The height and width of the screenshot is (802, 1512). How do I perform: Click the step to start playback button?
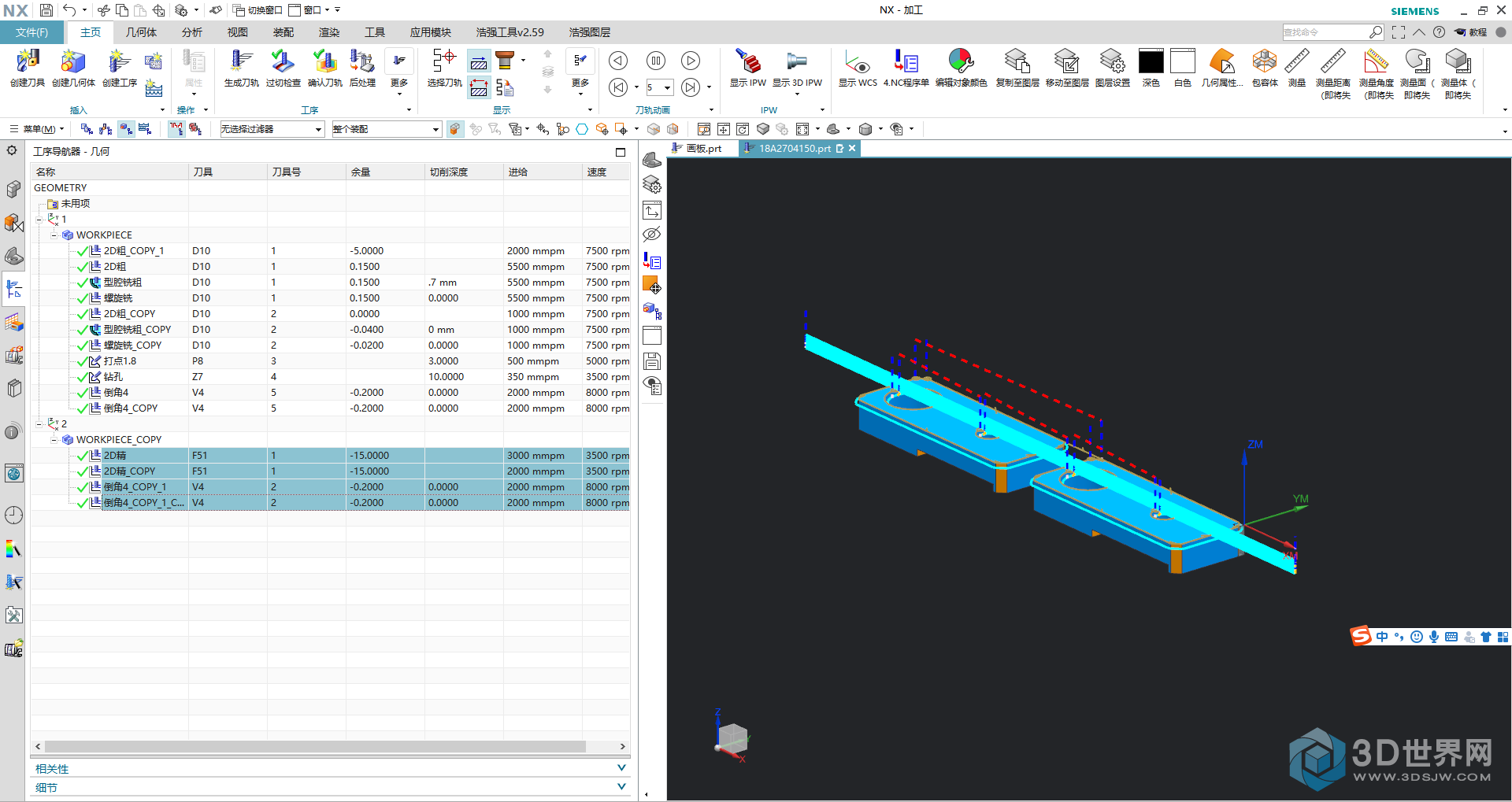click(619, 87)
